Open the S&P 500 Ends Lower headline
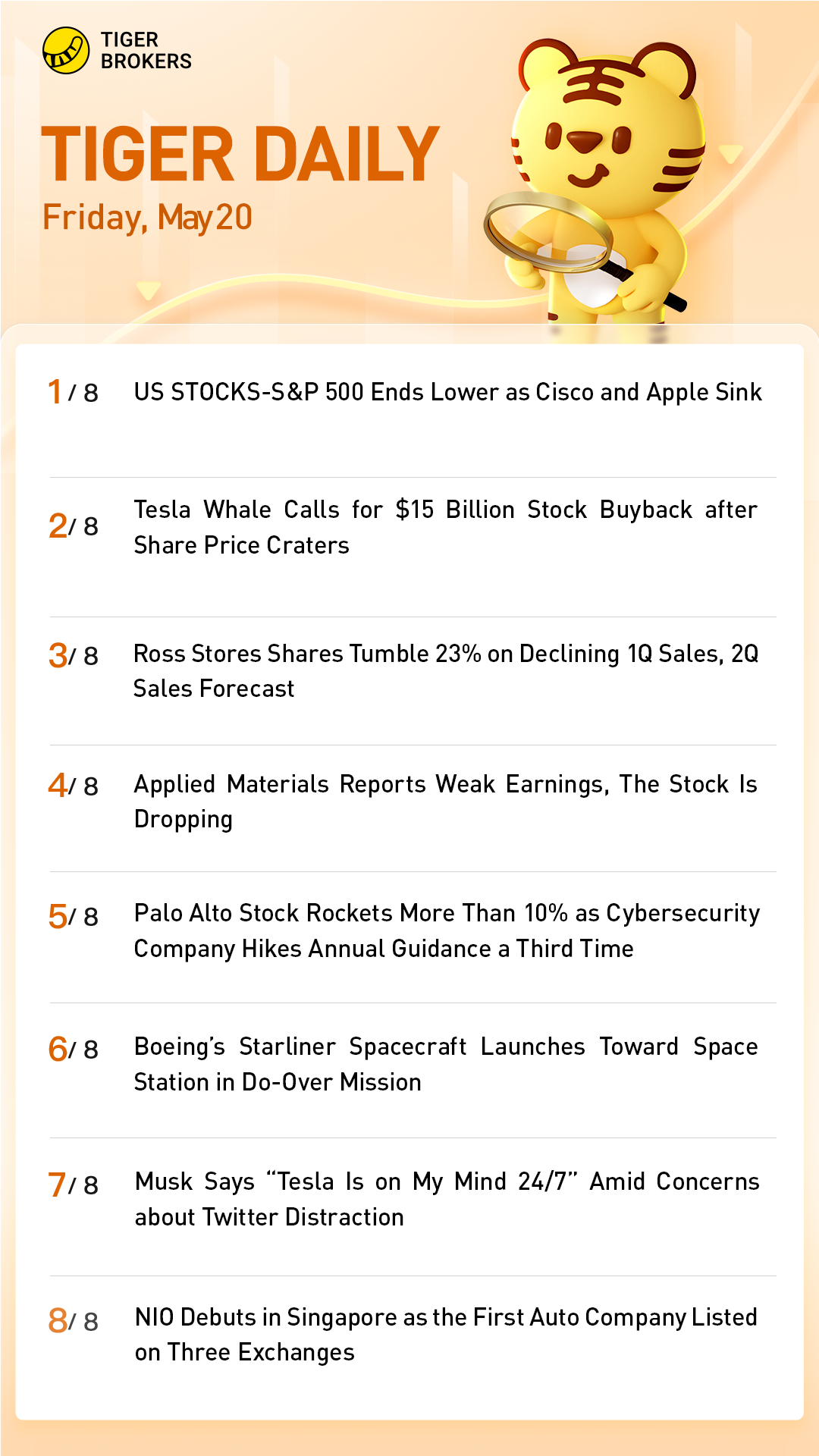The image size is (819, 1456). tap(447, 392)
